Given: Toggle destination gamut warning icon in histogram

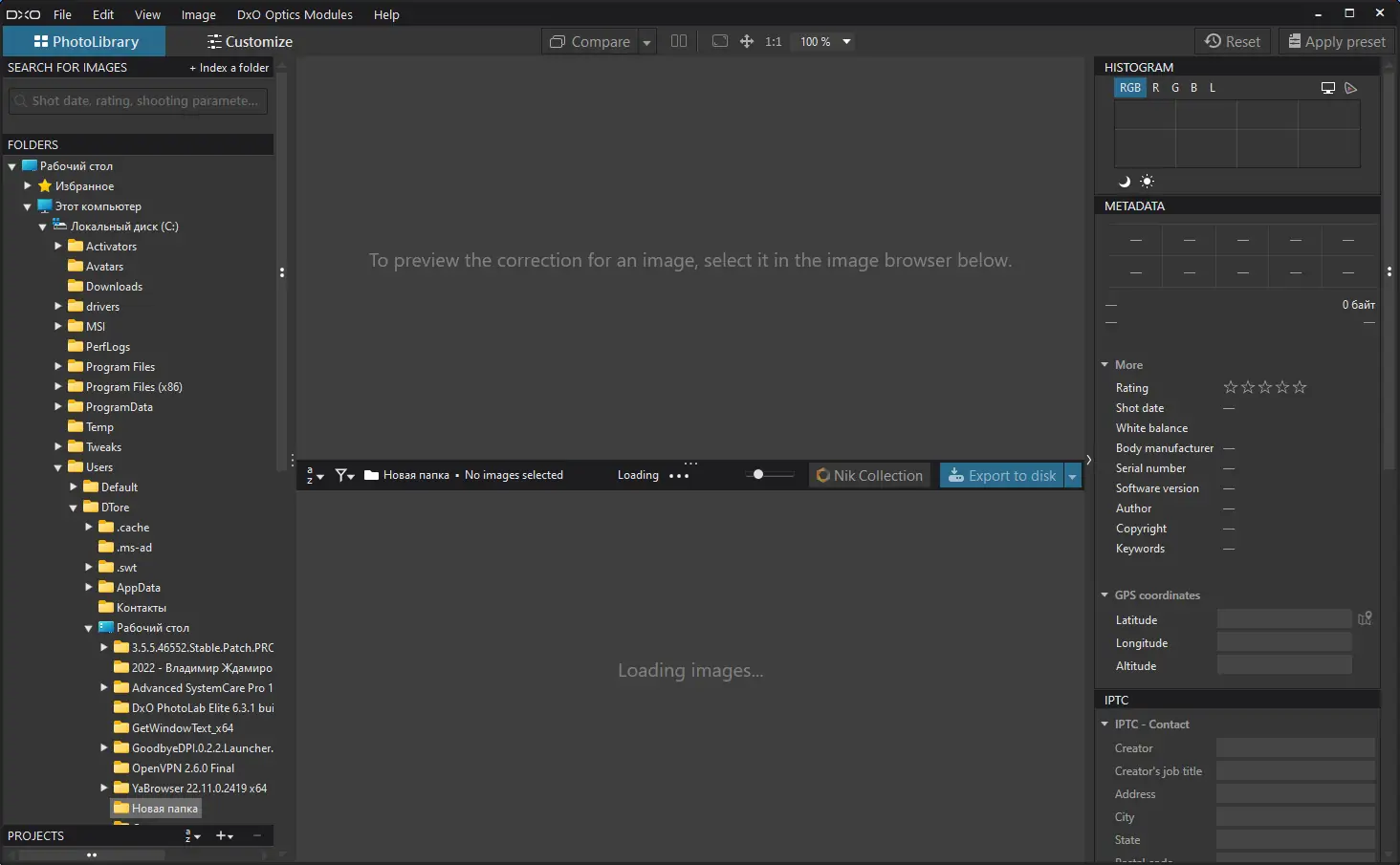Looking at the screenshot, I should (x=1351, y=88).
